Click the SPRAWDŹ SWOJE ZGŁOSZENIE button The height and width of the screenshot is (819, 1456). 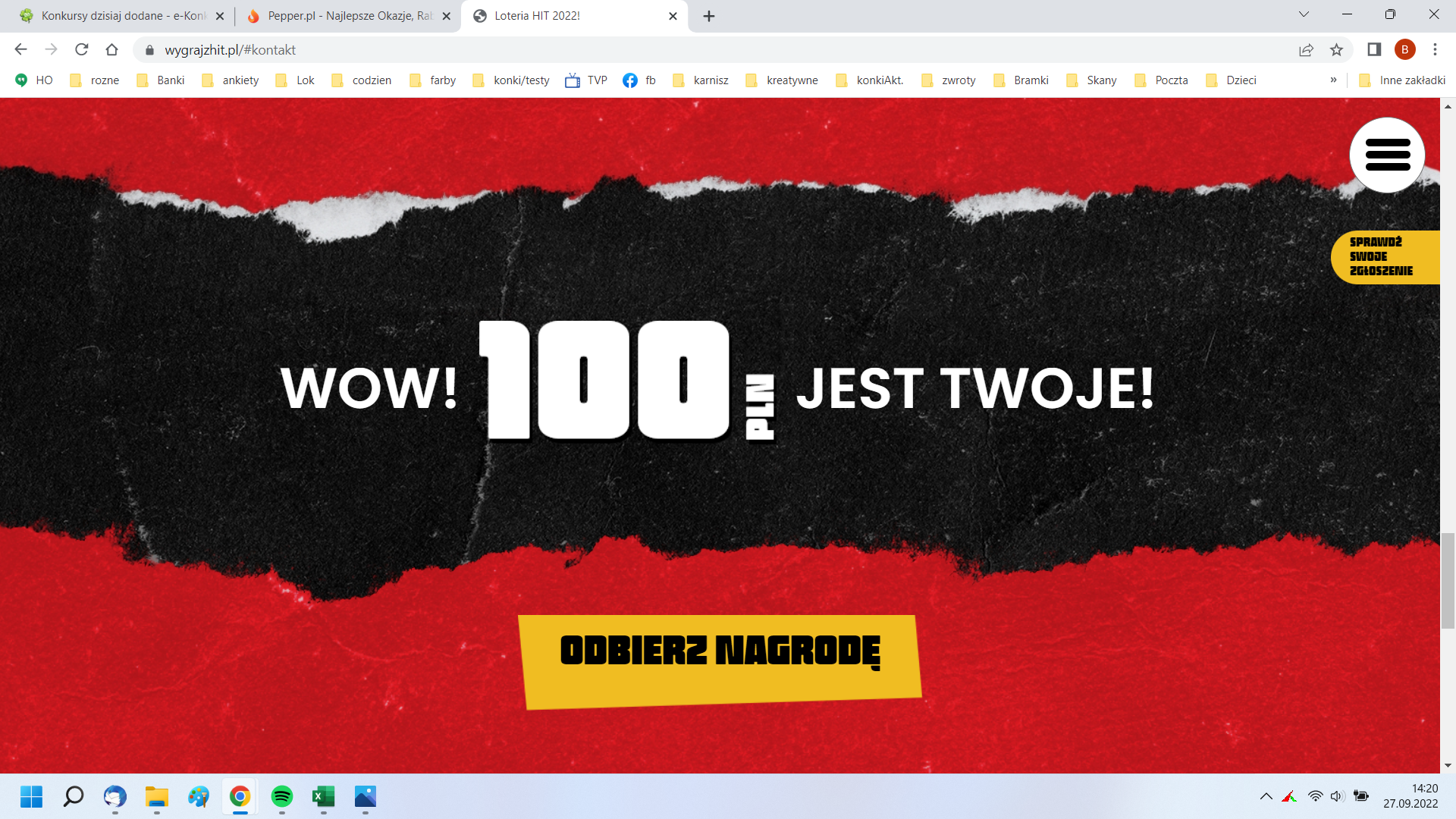point(1385,257)
